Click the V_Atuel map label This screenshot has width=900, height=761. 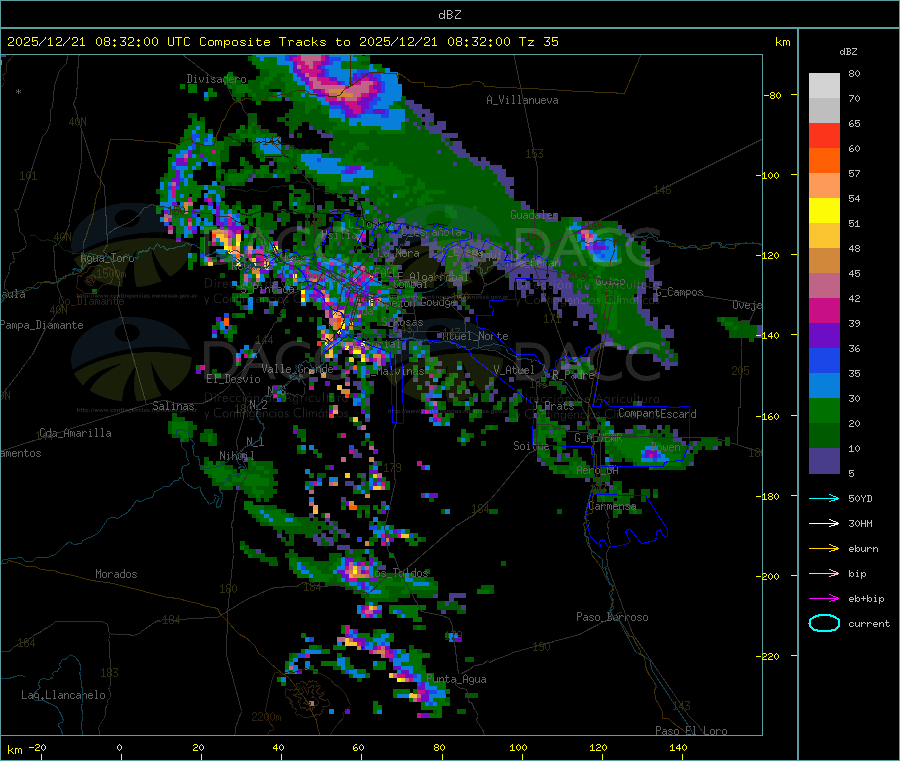pos(514,370)
